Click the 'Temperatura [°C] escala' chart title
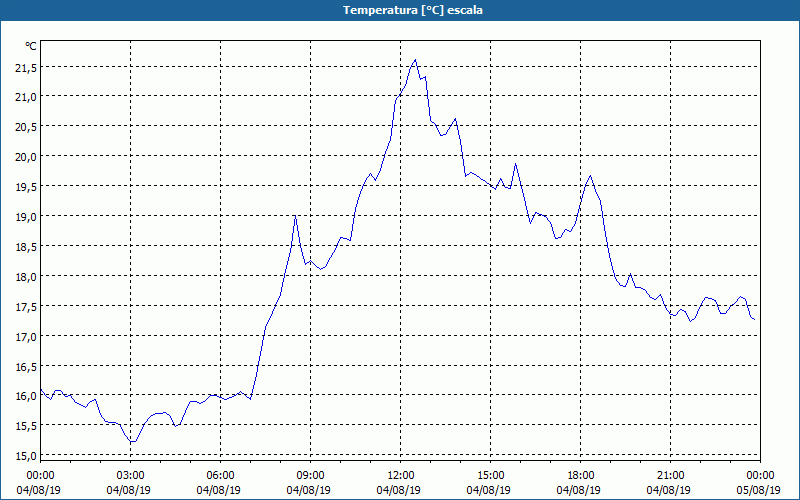Image resolution: width=800 pixels, height=500 pixels. (412, 10)
